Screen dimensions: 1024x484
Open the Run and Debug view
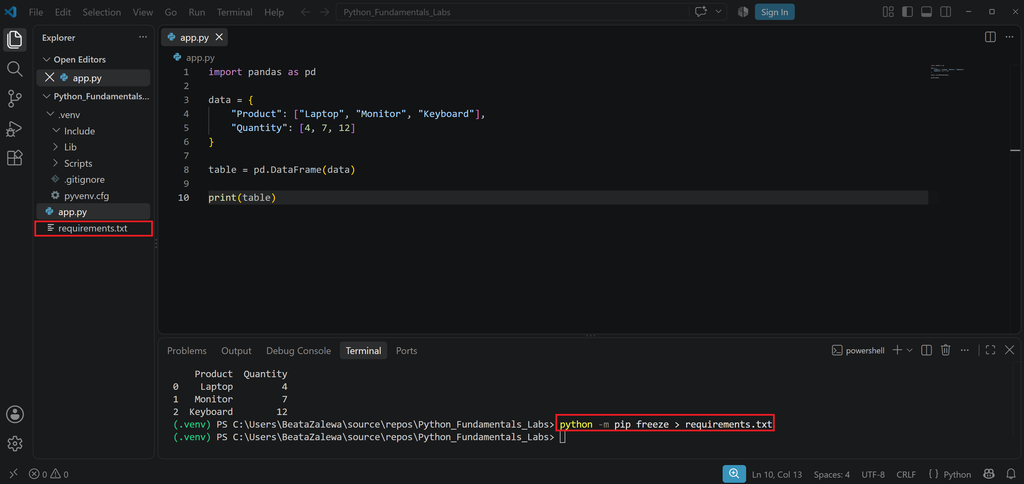(x=14, y=128)
